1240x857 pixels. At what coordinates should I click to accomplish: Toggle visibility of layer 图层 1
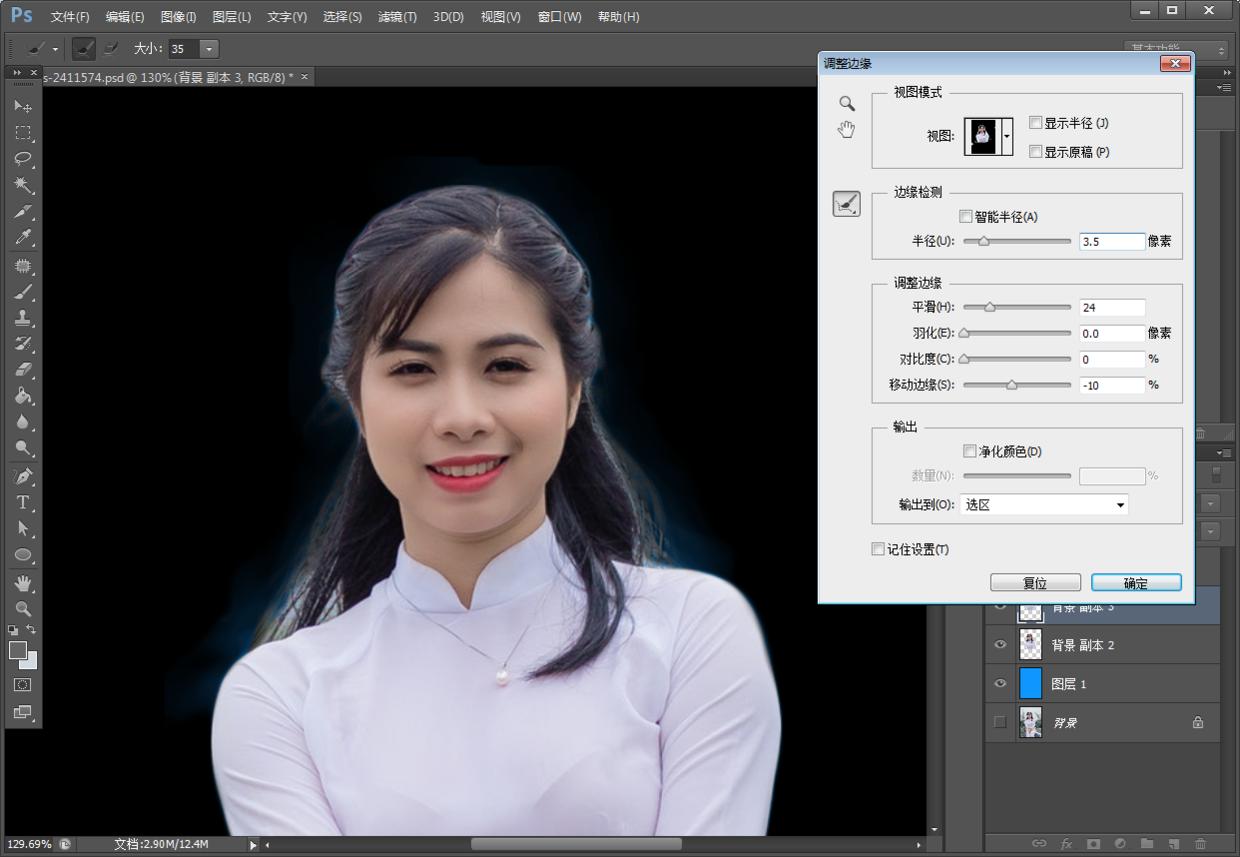click(x=1000, y=684)
